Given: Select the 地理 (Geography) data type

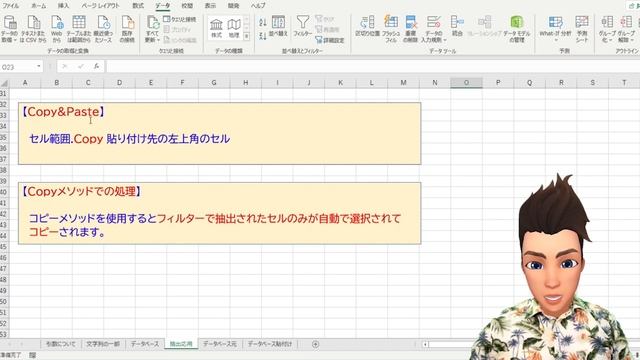Looking at the screenshot, I should click(234, 28).
